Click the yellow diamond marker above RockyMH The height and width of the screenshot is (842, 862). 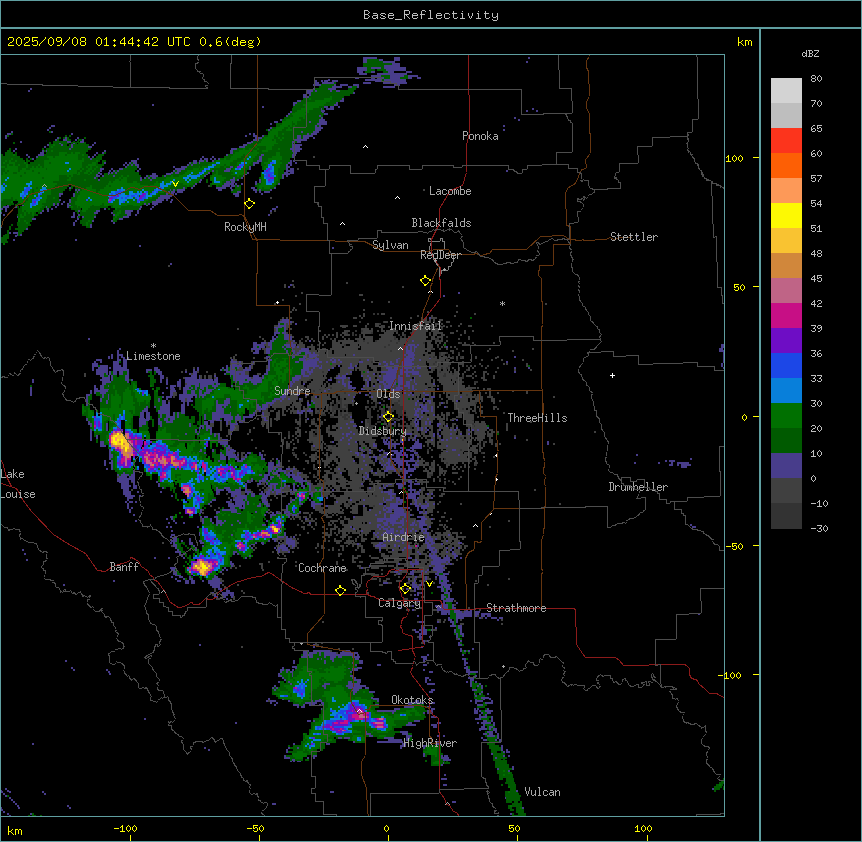point(249,204)
